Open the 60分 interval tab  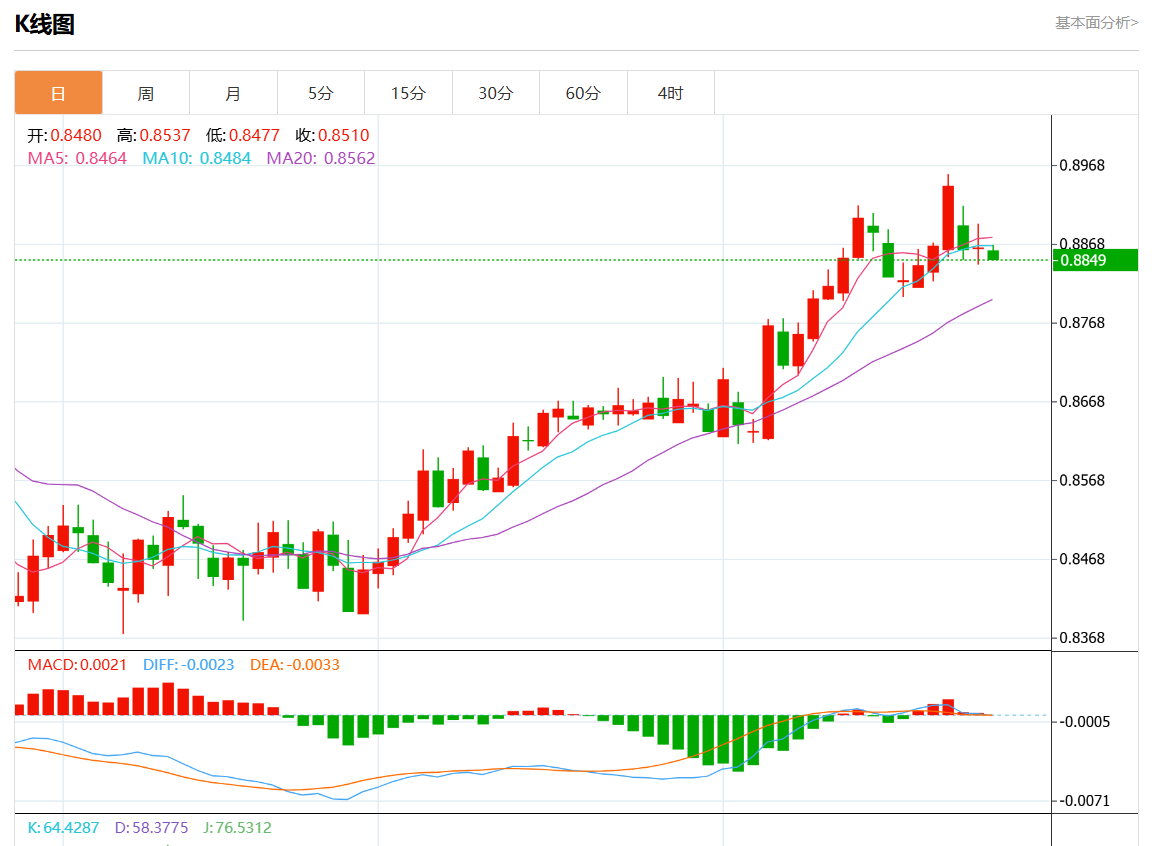click(583, 93)
